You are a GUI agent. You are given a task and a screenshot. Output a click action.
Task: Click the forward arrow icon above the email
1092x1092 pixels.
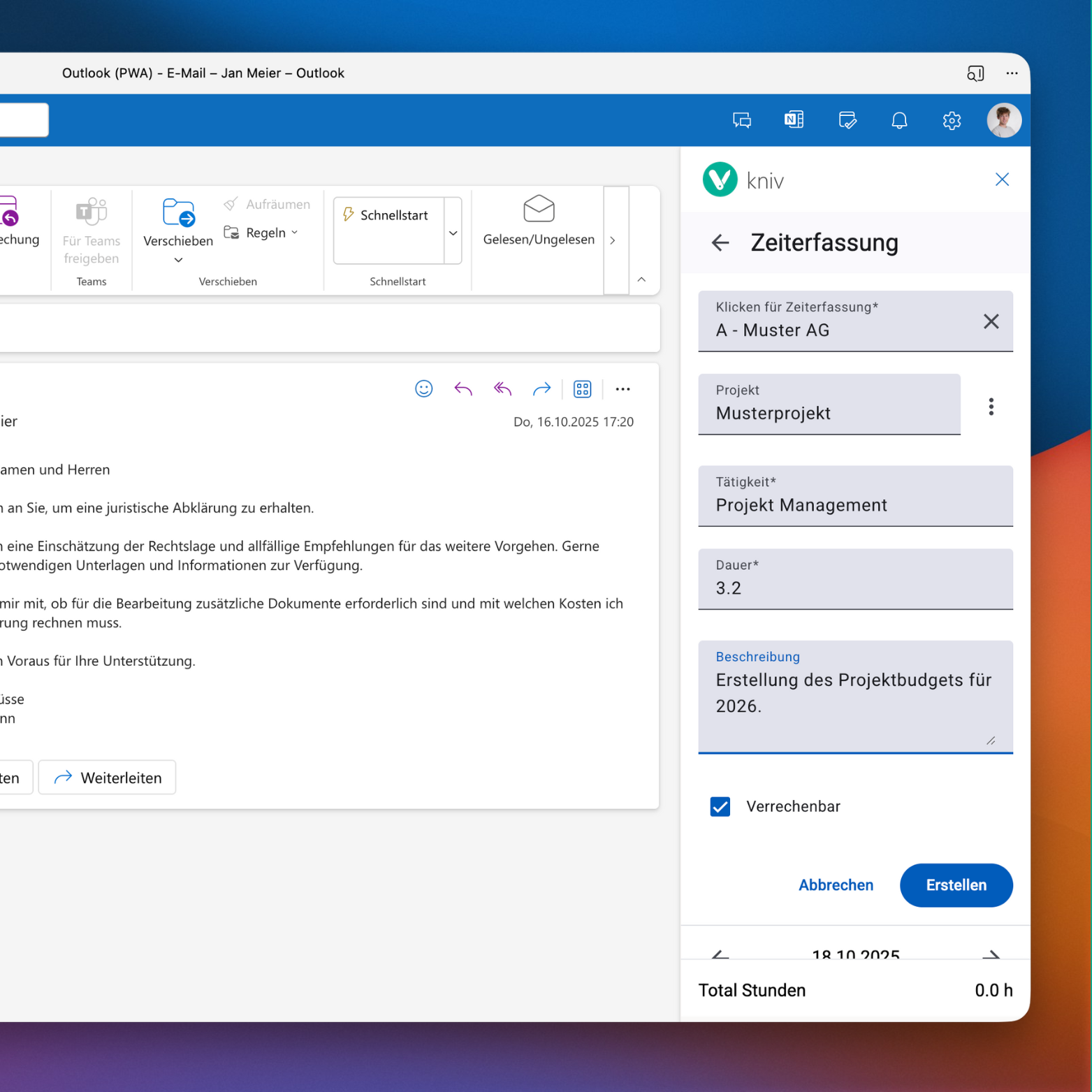541,389
